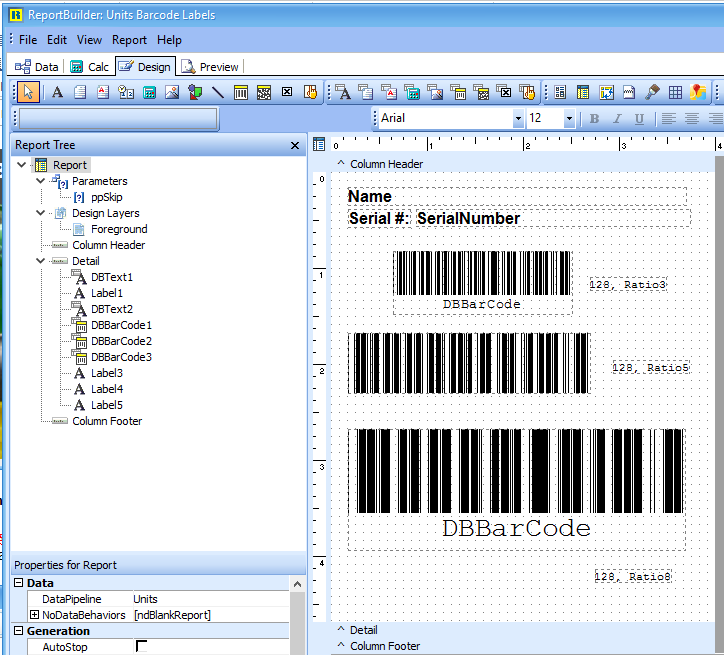
Task: Switch to the Preview tab
Action: tap(210, 67)
